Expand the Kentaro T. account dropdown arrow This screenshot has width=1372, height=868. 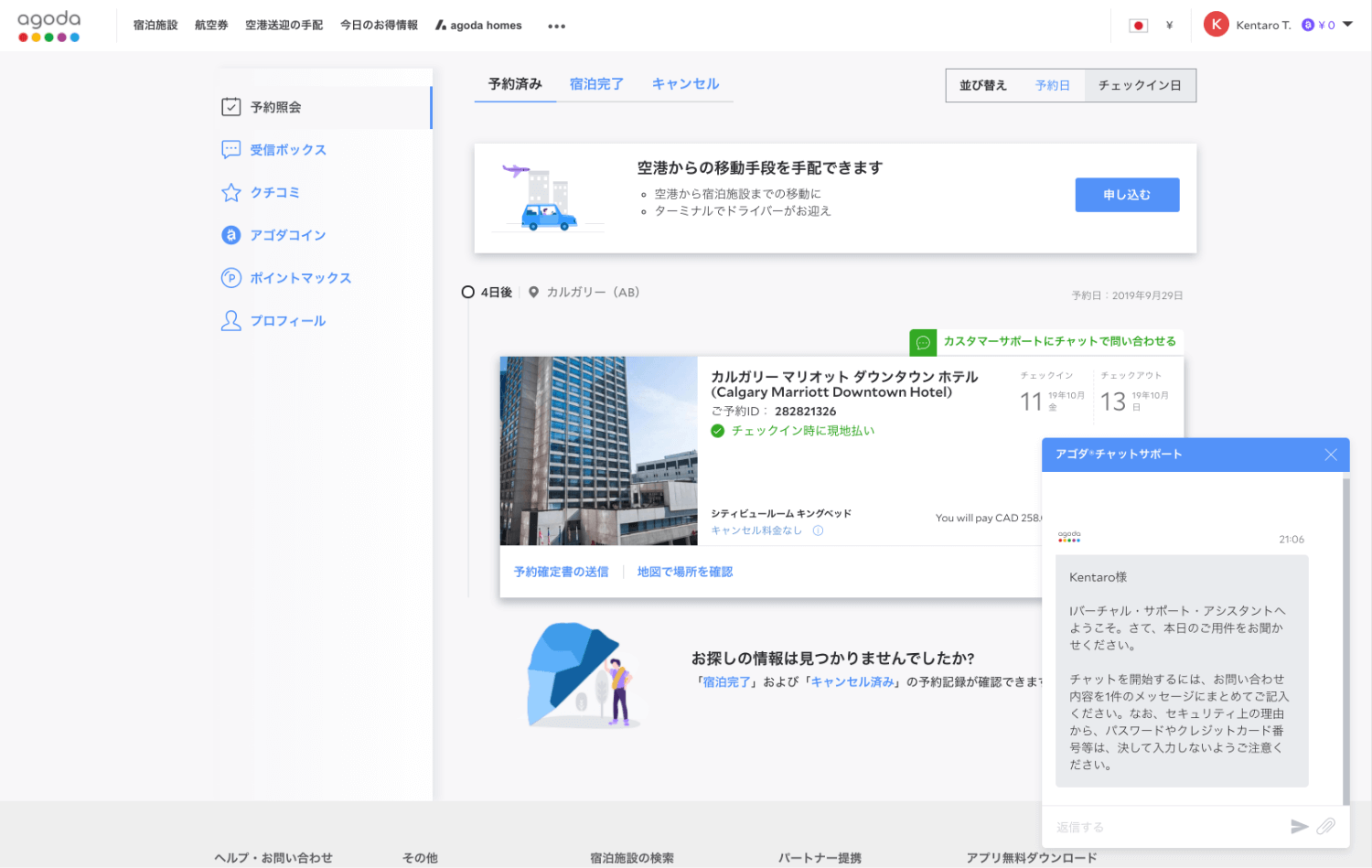(x=1347, y=25)
